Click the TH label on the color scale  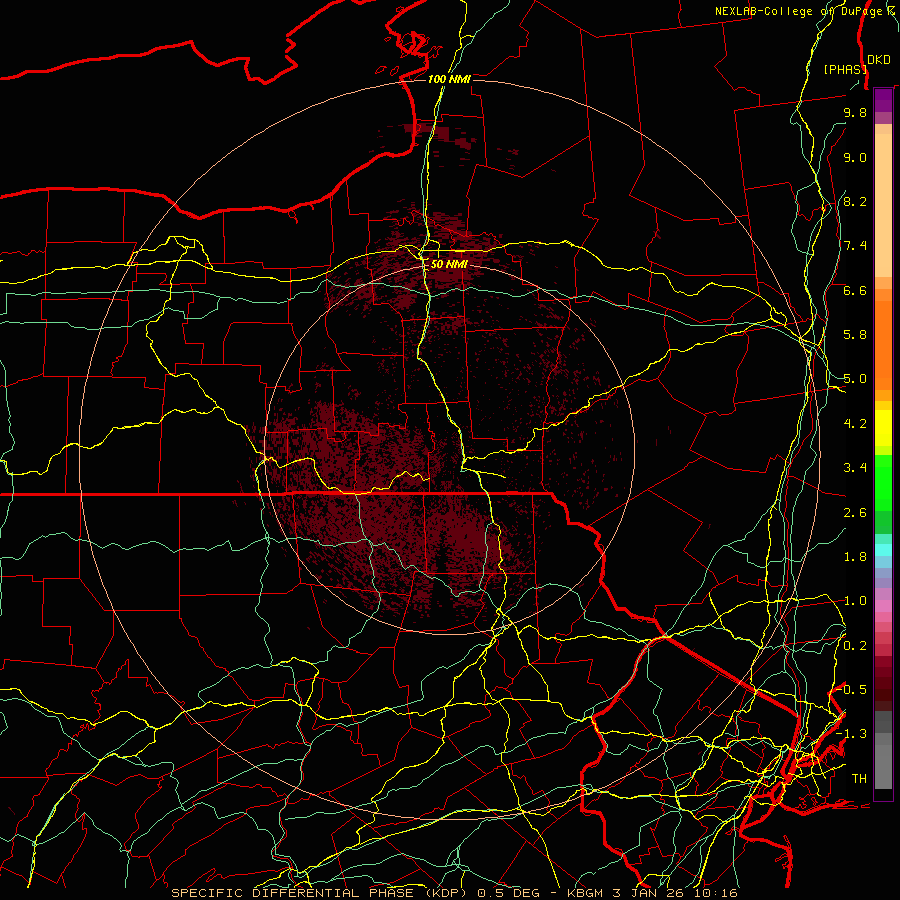click(859, 779)
